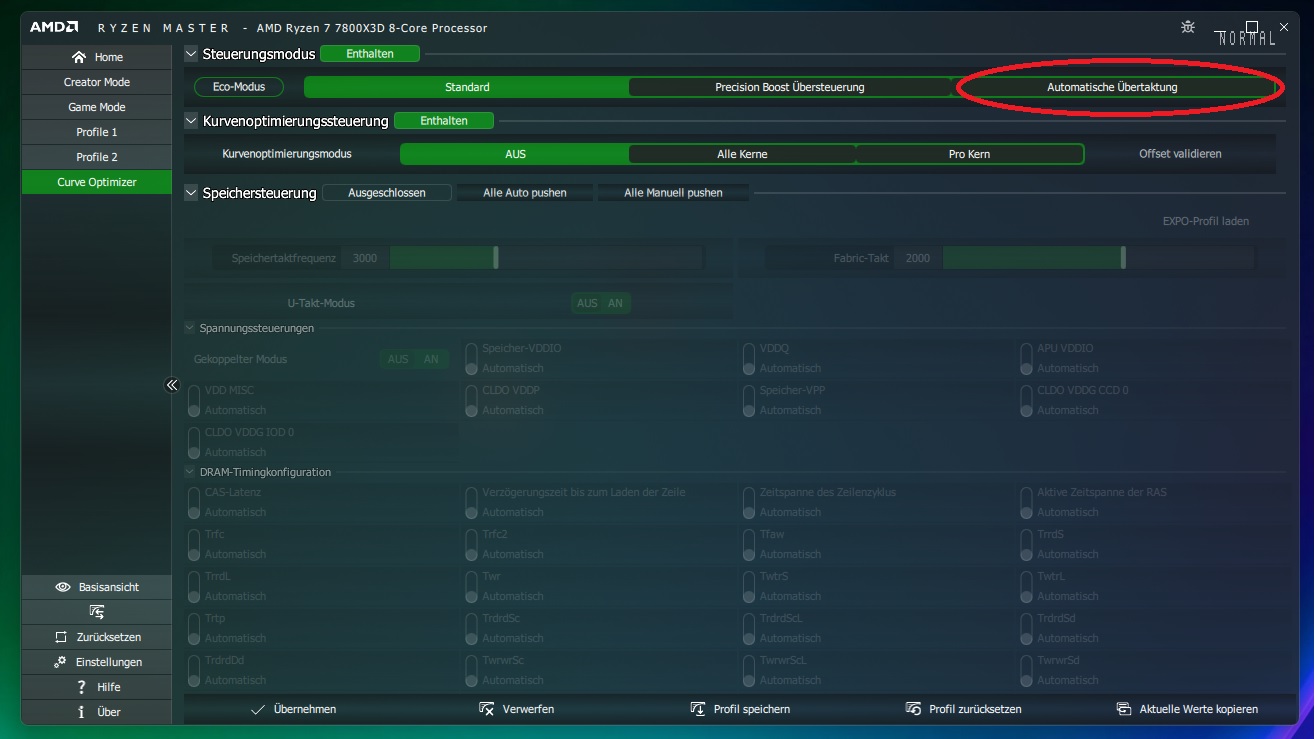Click the Profil zurücksetzen icon

(913, 709)
